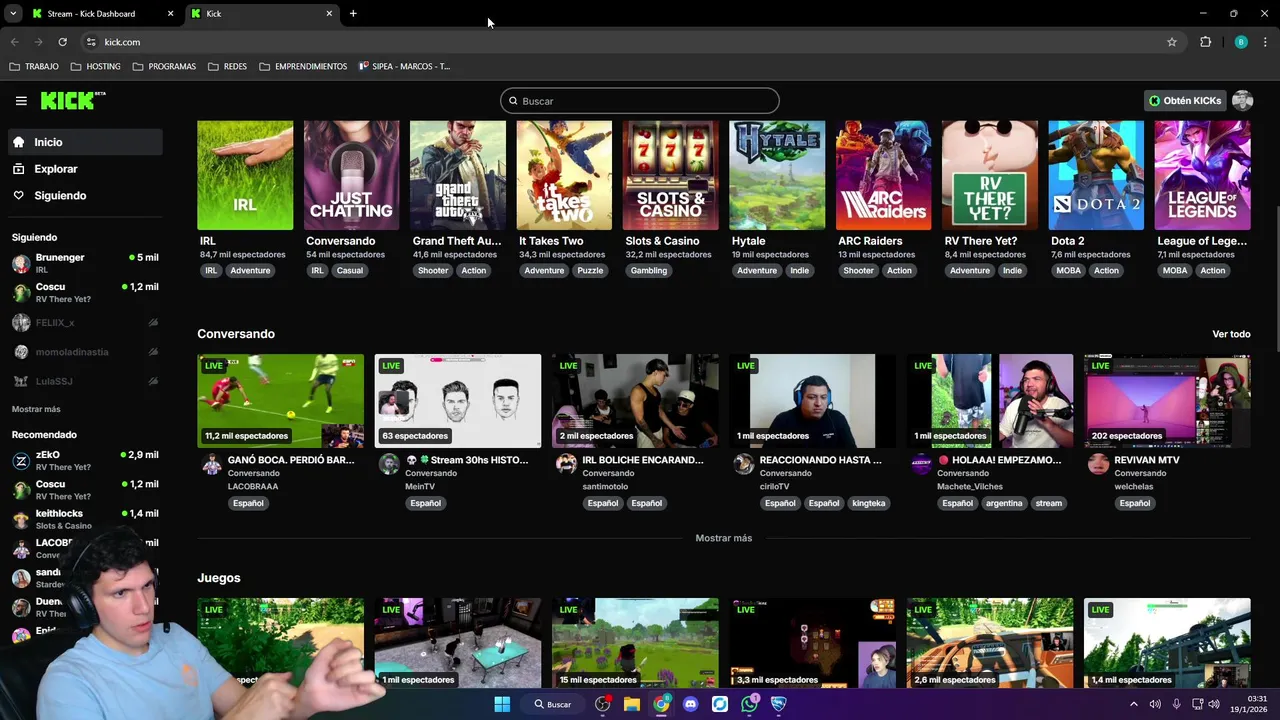Viewport: 1280px width, 720px height.
Task: Open the HOSTING bookmarks folder
Action: pos(96,66)
